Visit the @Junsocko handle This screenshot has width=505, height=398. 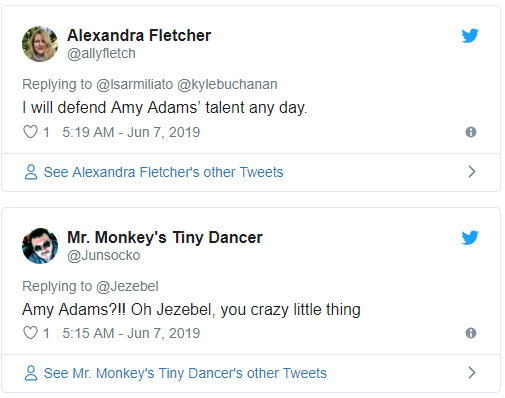pos(104,256)
